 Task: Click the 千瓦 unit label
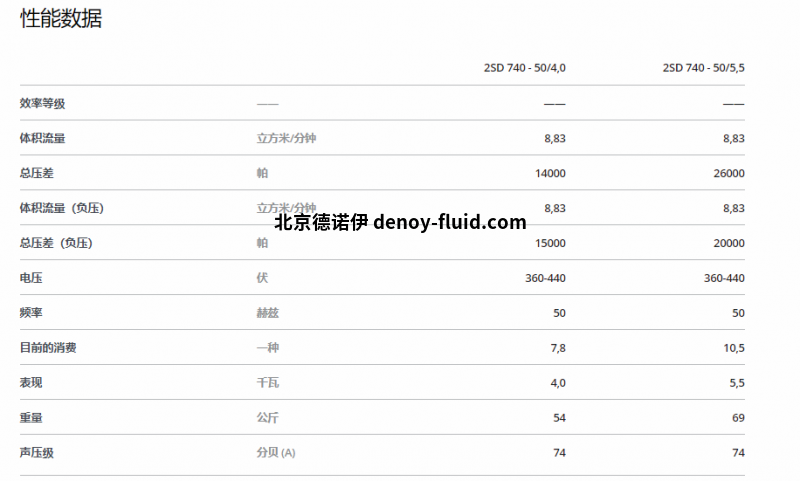(268, 383)
